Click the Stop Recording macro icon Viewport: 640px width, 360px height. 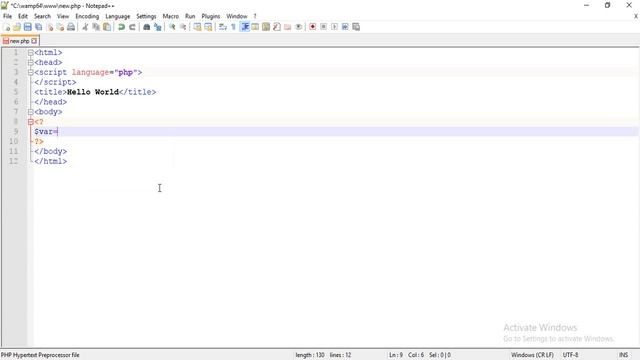pyautogui.click(x=323, y=27)
